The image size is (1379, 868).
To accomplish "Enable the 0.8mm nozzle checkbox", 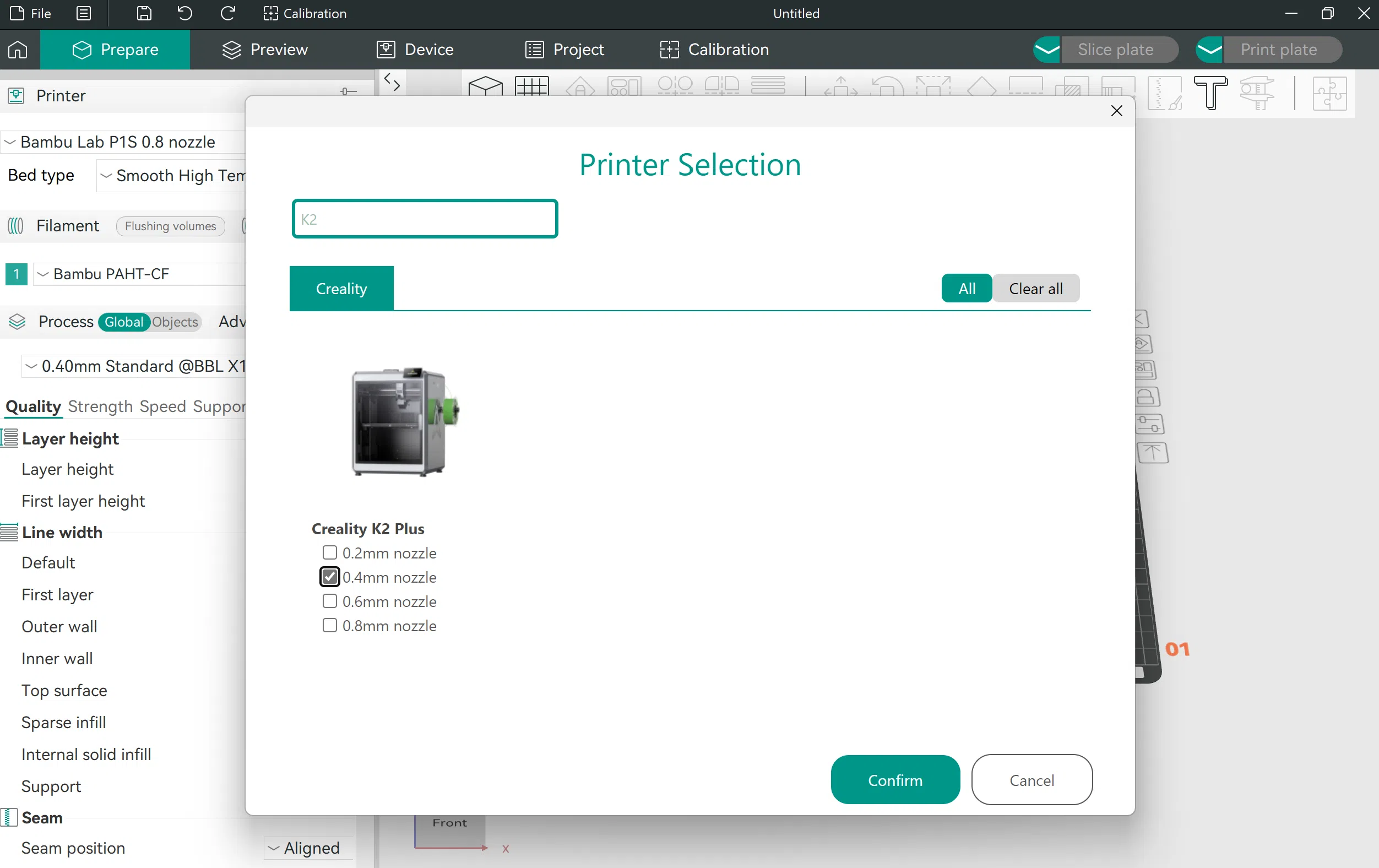I will click(329, 625).
